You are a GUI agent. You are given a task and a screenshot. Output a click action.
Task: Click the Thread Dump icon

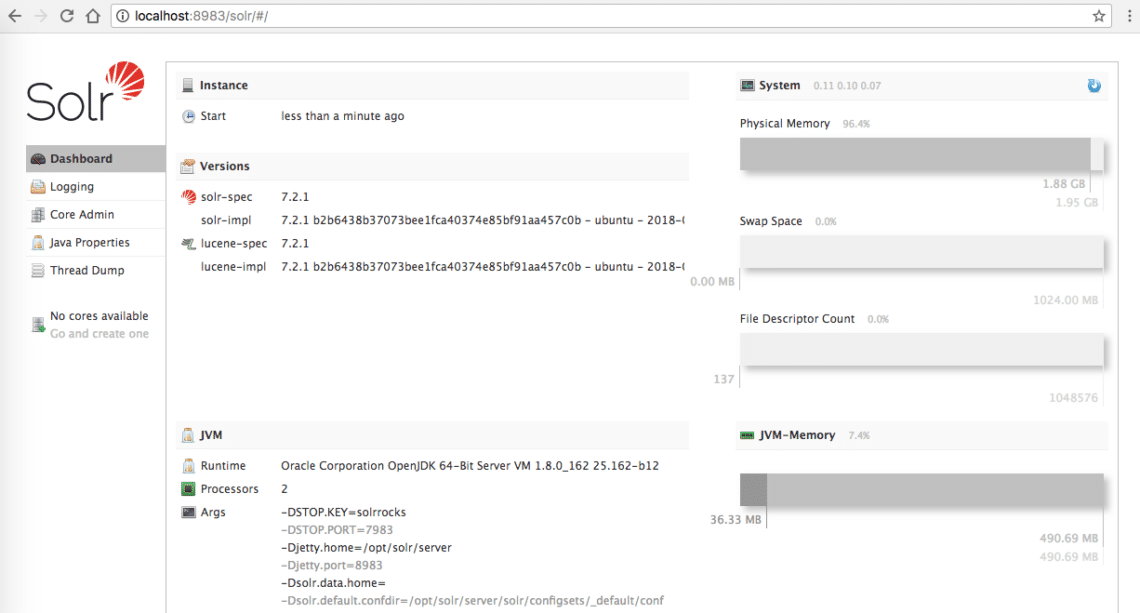point(38,271)
